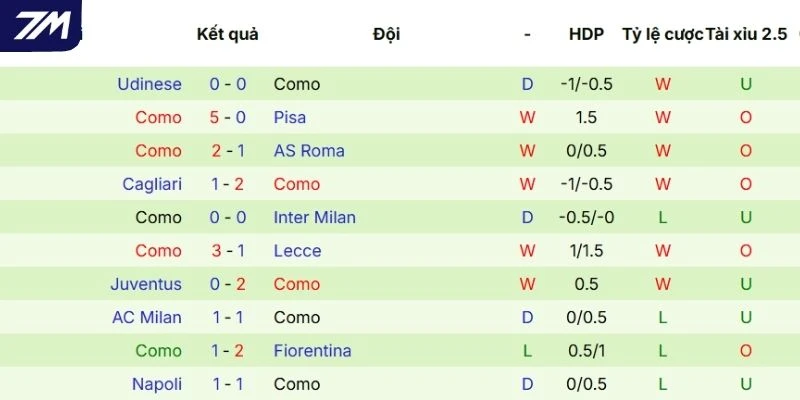
Task: Click the 5 - 0 score against Pisa
Action: pyautogui.click(x=228, y=117)
